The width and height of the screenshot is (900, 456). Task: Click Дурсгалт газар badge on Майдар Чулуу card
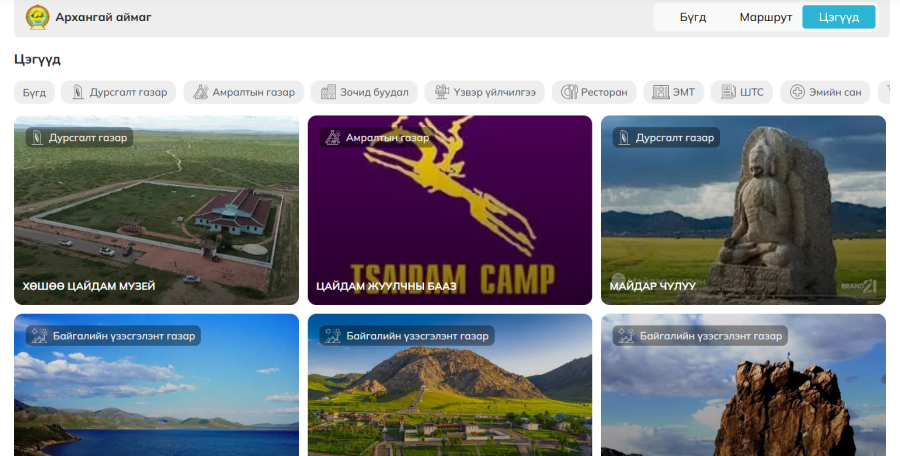pos(666,138)
